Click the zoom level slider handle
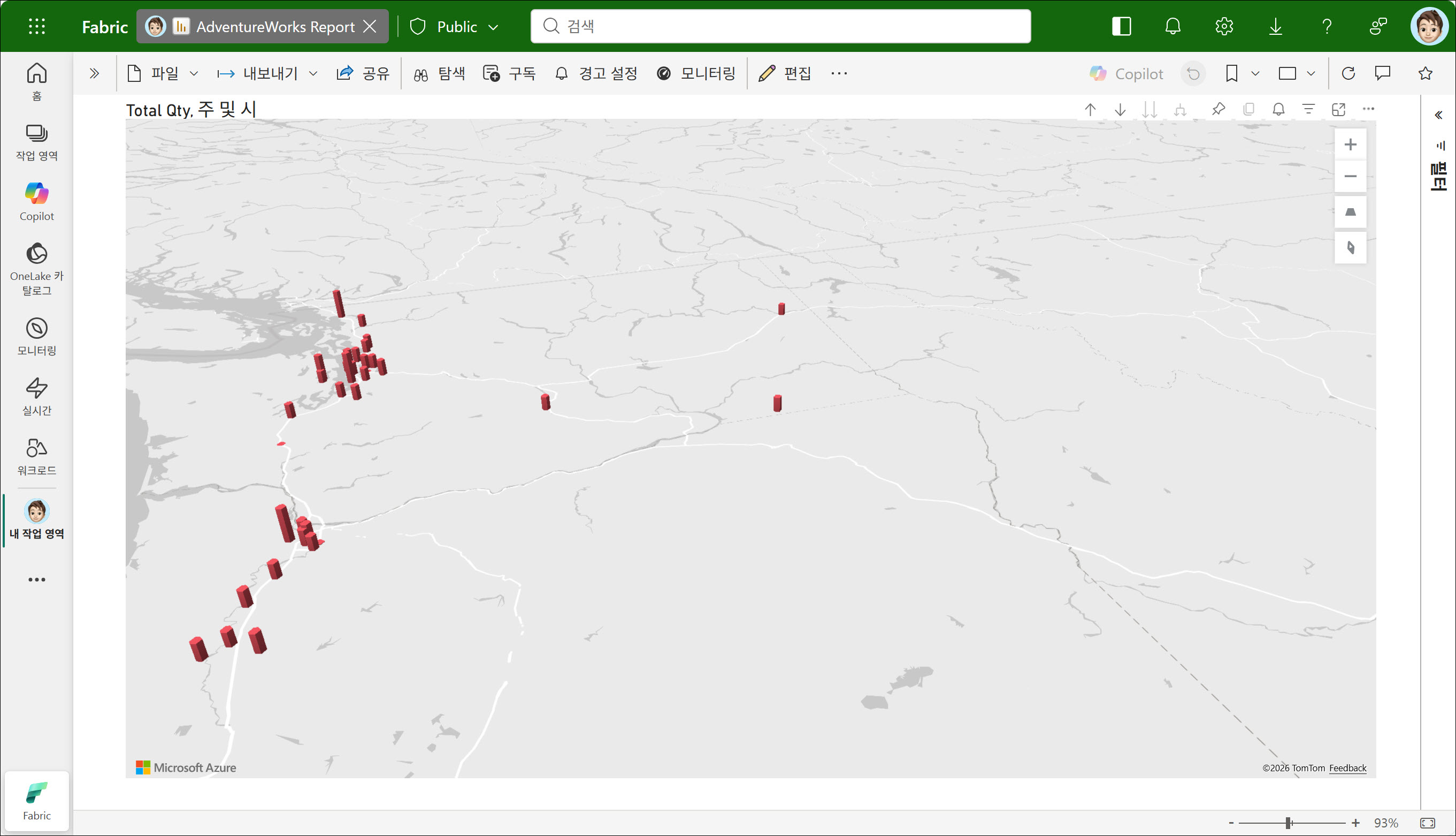The width and height of the screenshot is (1456, 836). click(1288, 823)
